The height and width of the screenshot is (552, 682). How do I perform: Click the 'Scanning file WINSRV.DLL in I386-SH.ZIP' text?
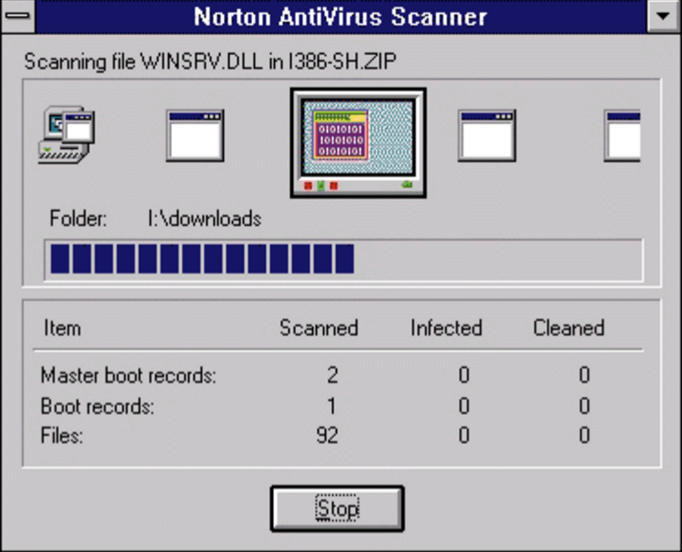coord(210,62)
